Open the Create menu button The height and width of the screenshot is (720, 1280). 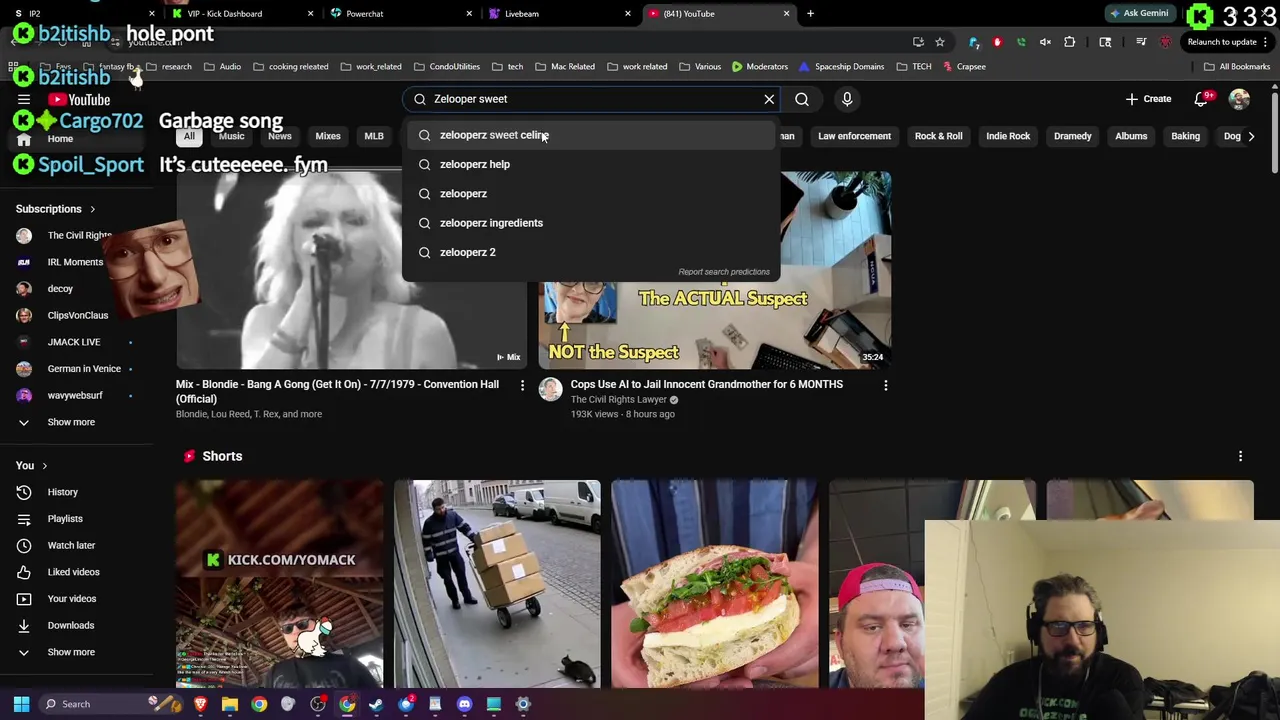click(x=1148, y=99)
